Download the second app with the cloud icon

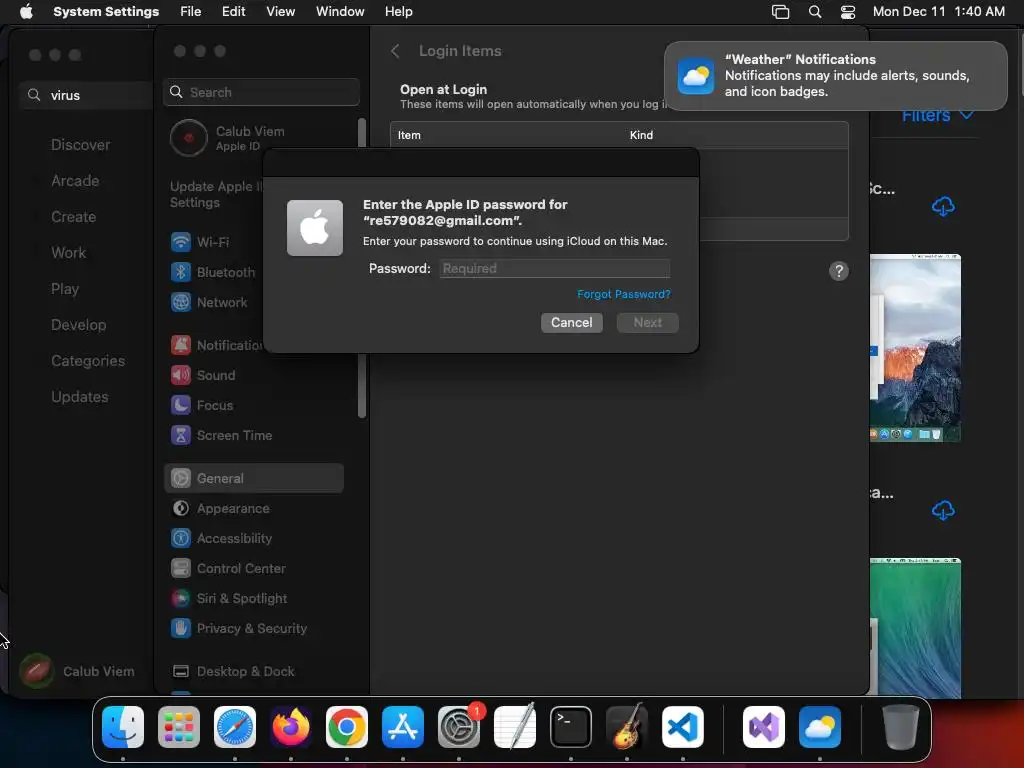(943, 510)
